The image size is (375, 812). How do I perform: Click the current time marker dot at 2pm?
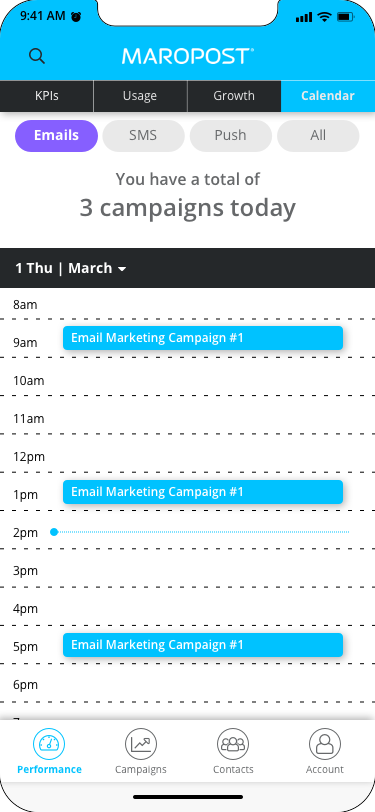pos(54,532)
